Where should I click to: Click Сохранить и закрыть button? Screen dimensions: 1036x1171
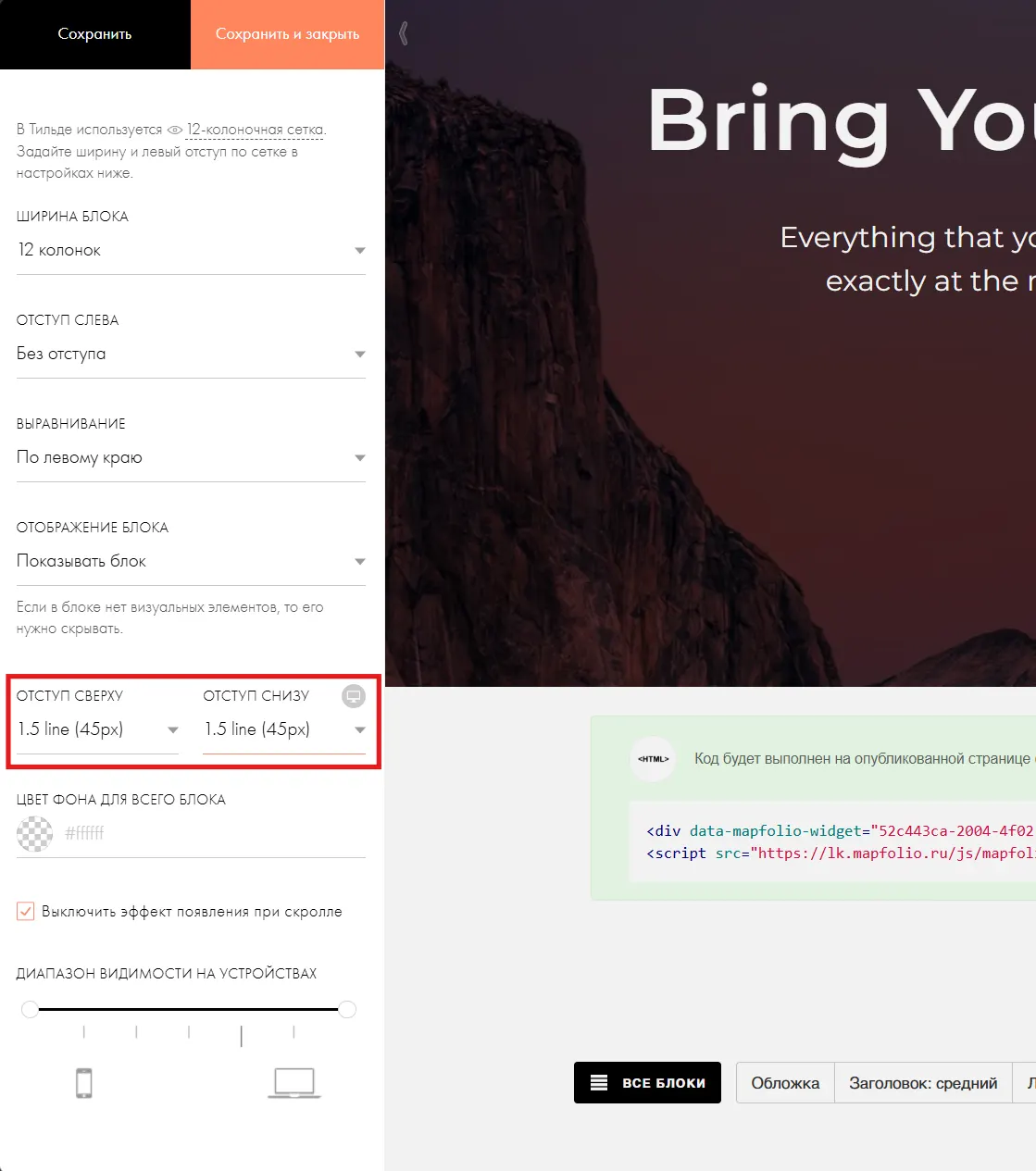click(x=287, y=34)
